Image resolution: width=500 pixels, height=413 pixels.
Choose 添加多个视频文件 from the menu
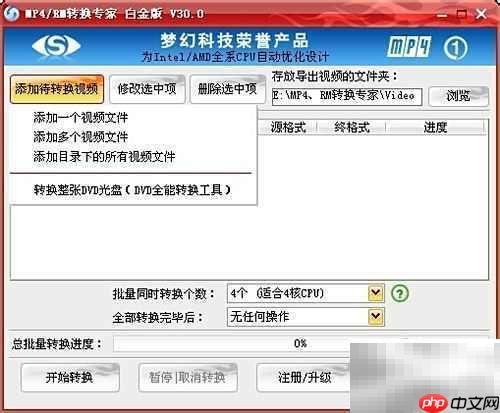(80, 137)
